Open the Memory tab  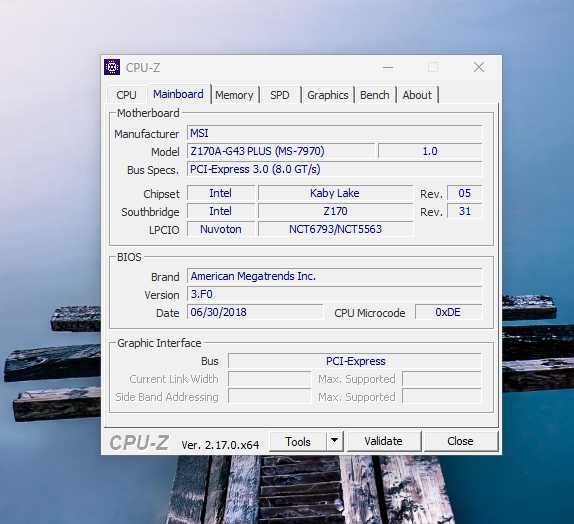click(x=234, y=95)
